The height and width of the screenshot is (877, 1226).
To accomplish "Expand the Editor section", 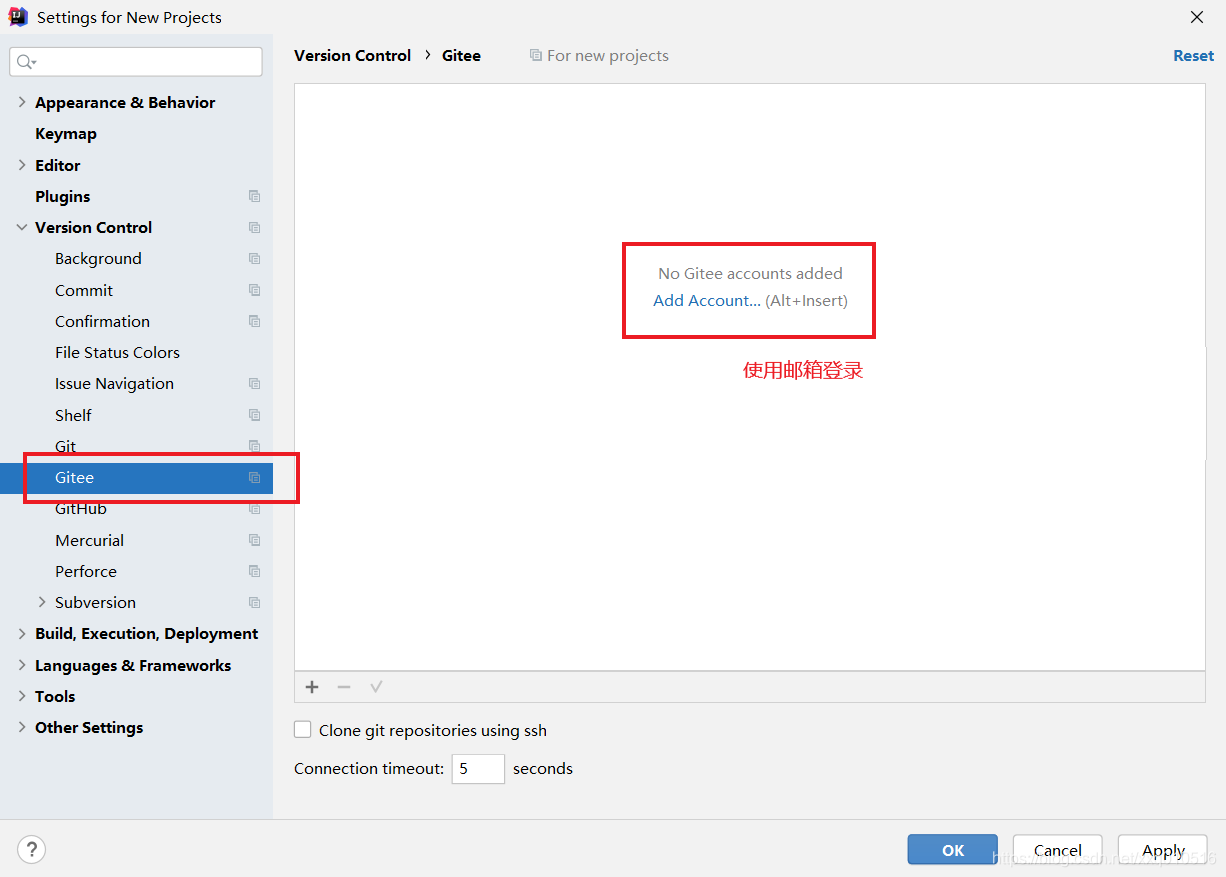I will click(22, 165).
